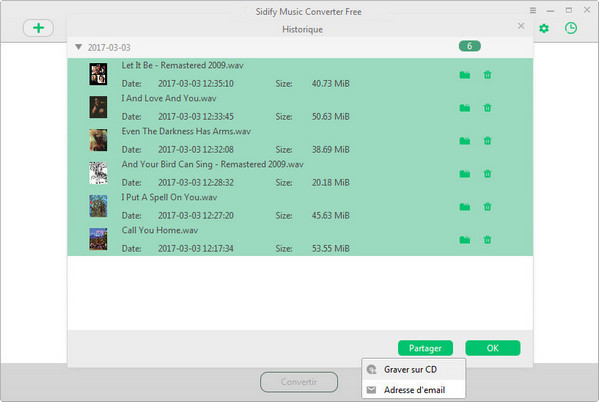This screenshot has height=402, width=599.
Task: Open settings gear icon
Action: pos(544,28)
